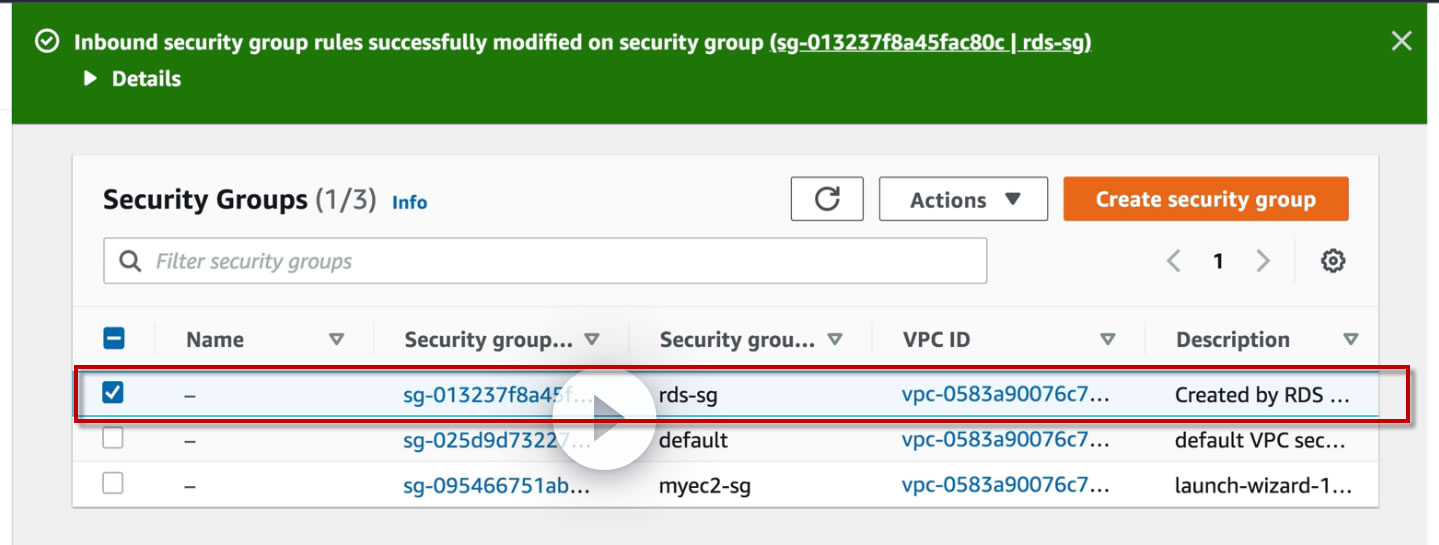The width and height of the screenshot is (1439, 545).
Task: Sort by the Name column arrow
Action: 336,339
